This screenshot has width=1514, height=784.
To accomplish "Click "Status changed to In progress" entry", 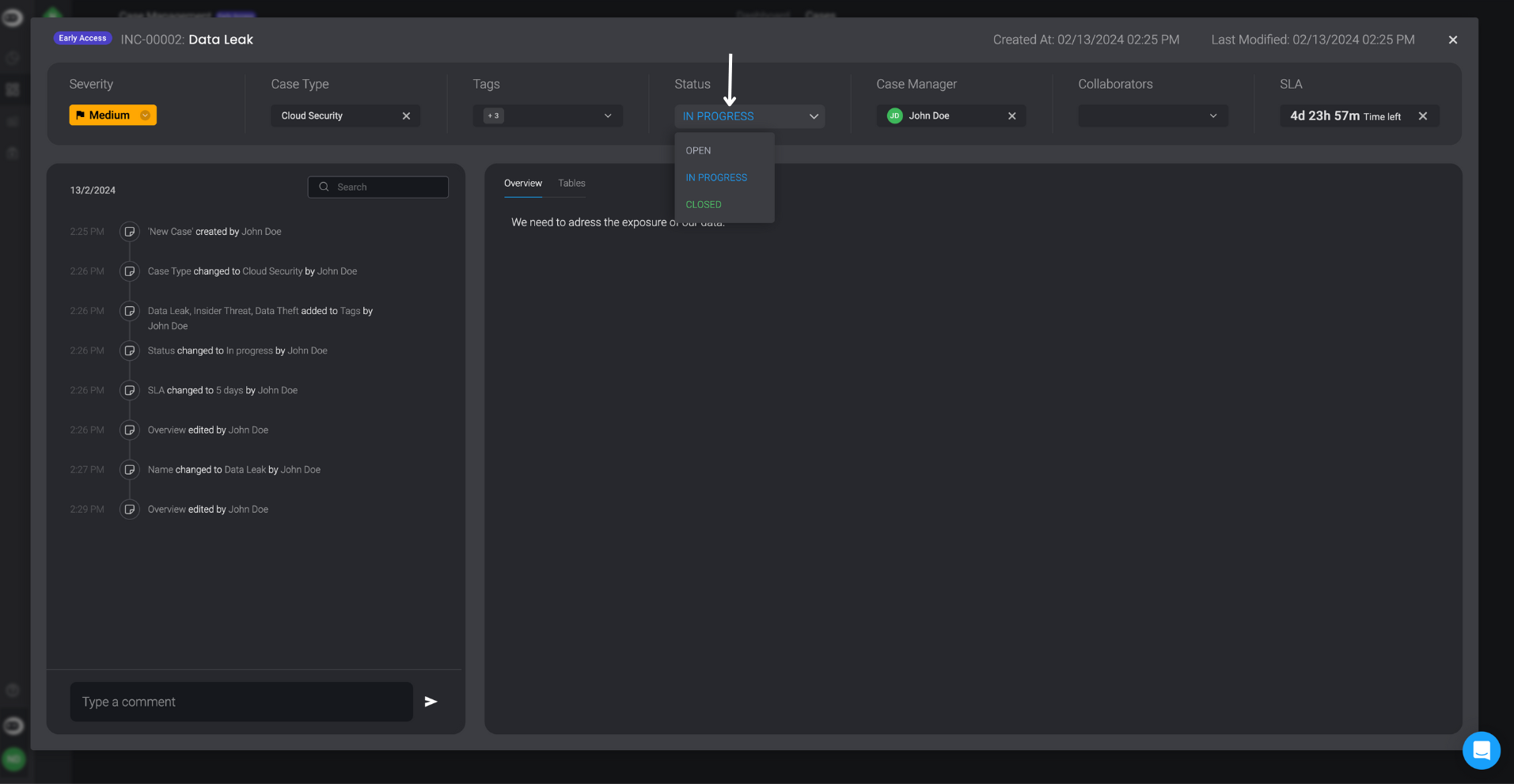I will point(237,350).
